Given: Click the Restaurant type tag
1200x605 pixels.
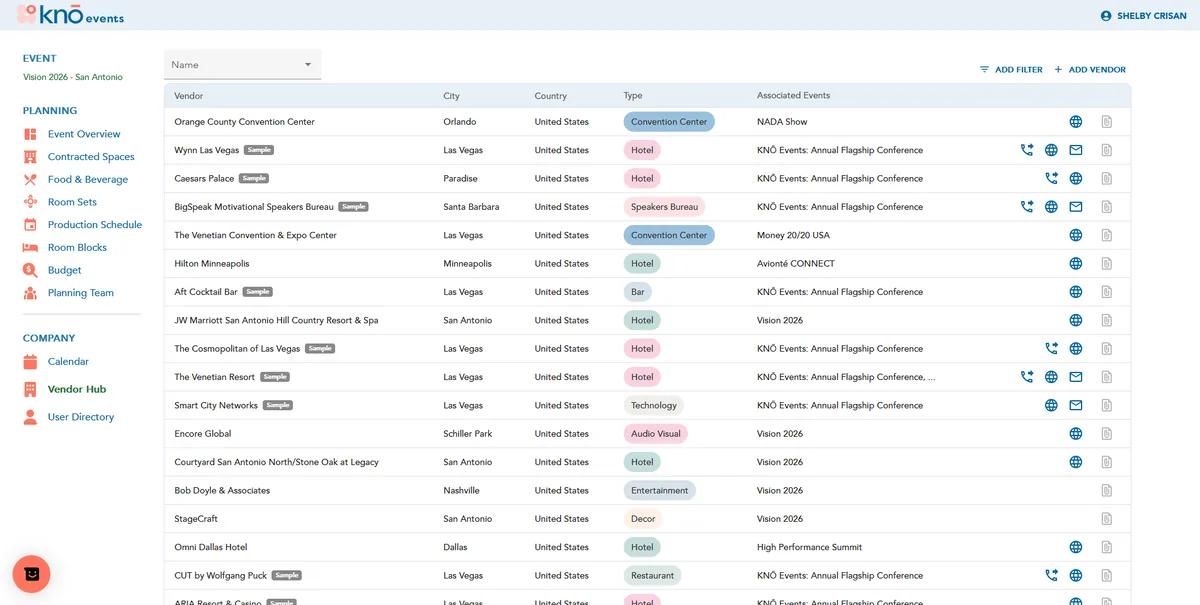Looking at the screenshot, I should pyautogui.click(x=652, y=576).
